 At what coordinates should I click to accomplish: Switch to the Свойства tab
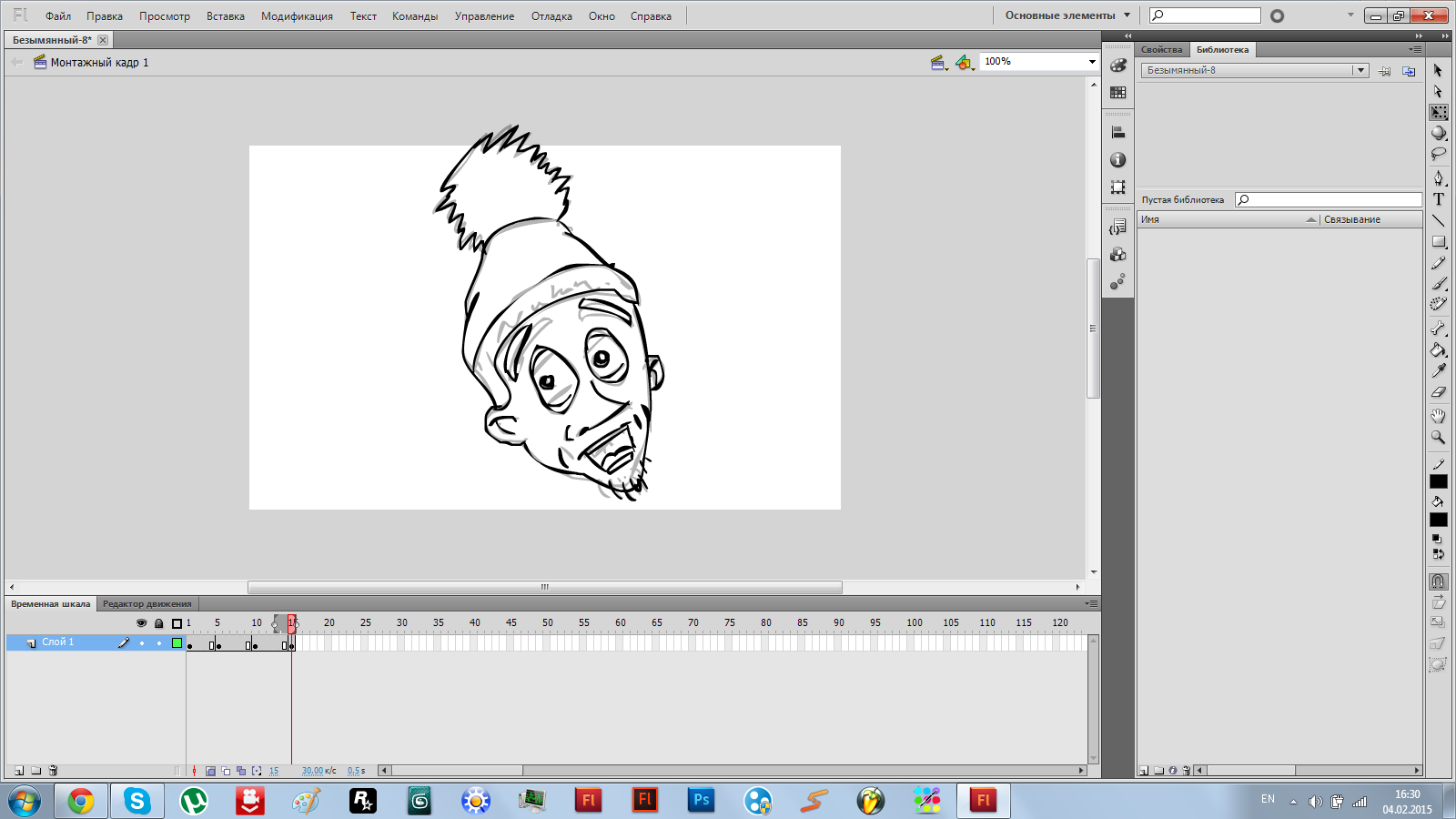pos(1162,49)
